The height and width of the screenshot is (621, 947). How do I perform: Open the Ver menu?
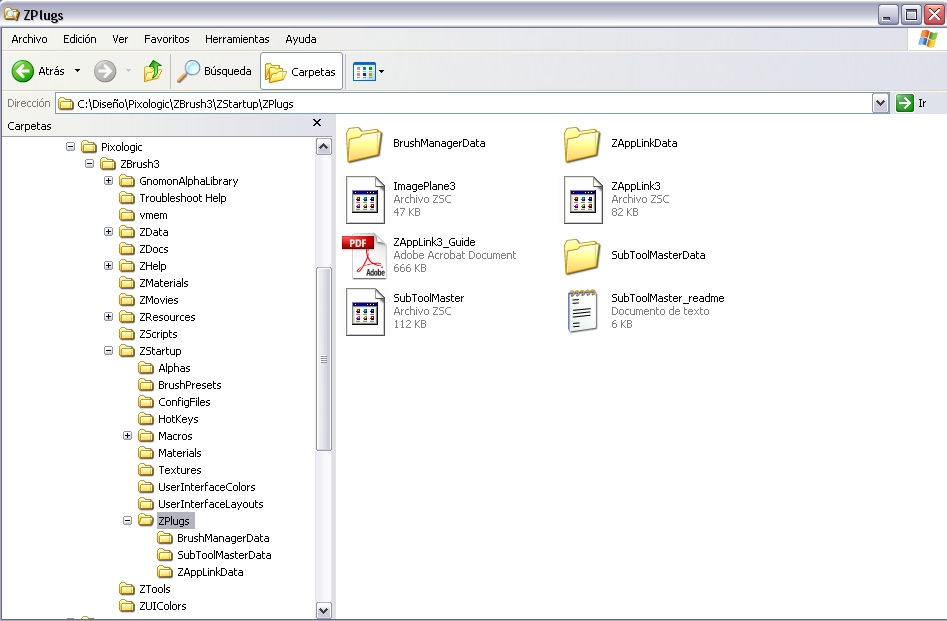coord(120,39)
